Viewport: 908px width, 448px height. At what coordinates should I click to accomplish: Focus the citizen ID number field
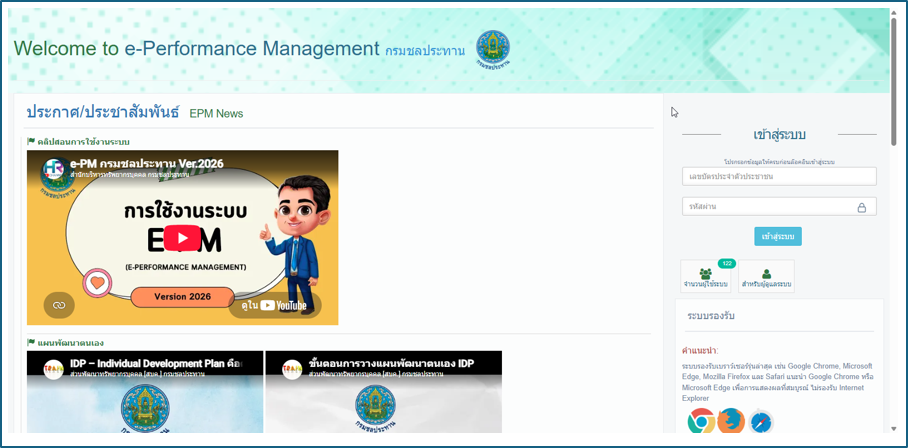[x=779, y=176]
